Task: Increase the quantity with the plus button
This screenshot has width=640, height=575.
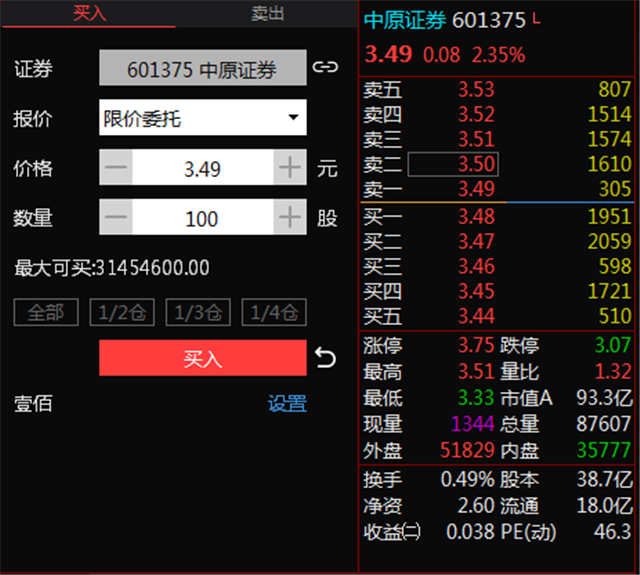Action: [x=290, y=217]
